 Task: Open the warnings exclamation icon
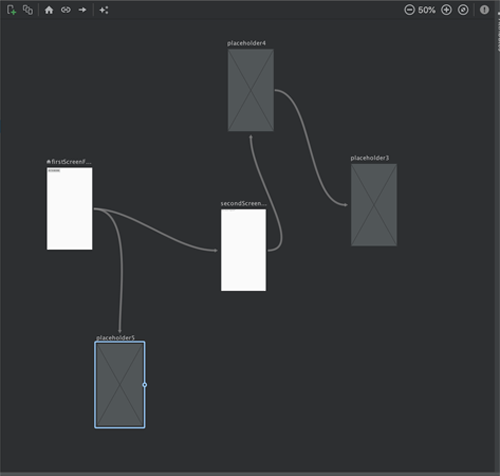point(484,10)
